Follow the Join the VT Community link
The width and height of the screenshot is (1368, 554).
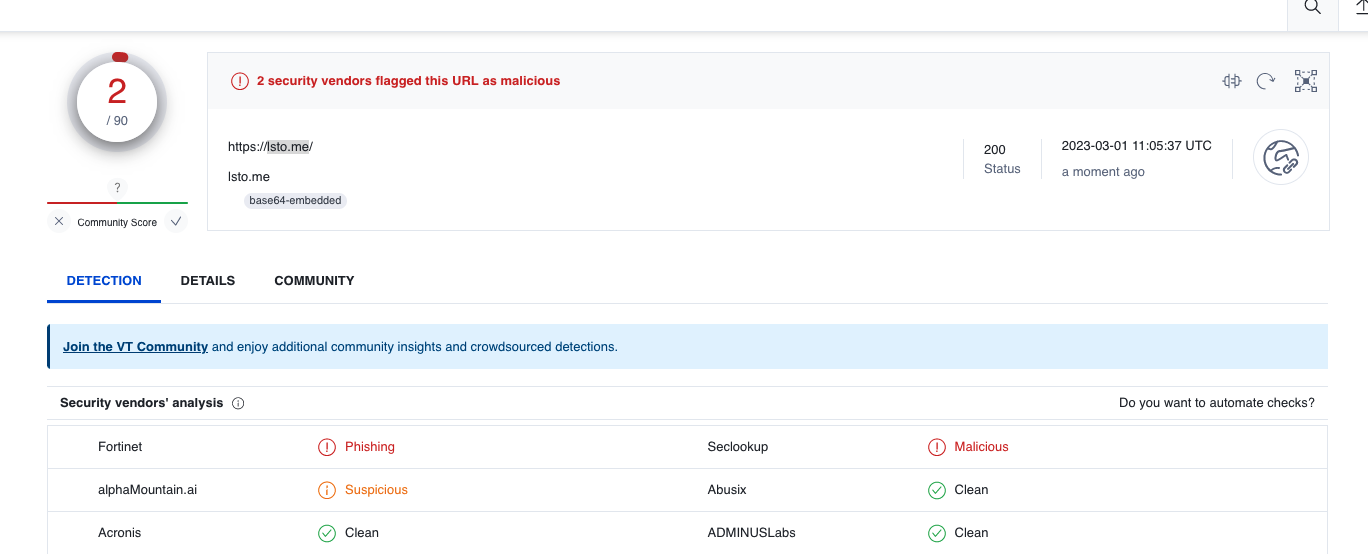[135, 347]
